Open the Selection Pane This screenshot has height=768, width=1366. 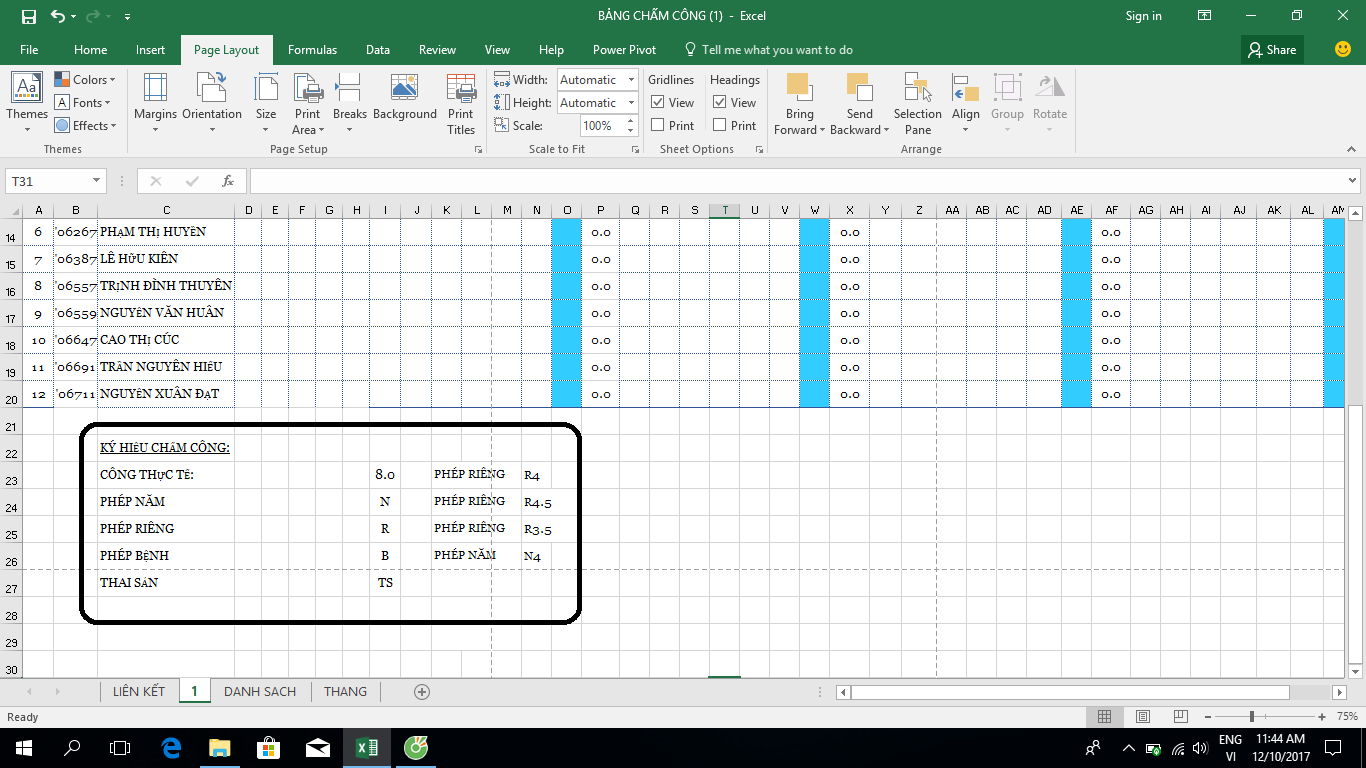tap(917, 103)
